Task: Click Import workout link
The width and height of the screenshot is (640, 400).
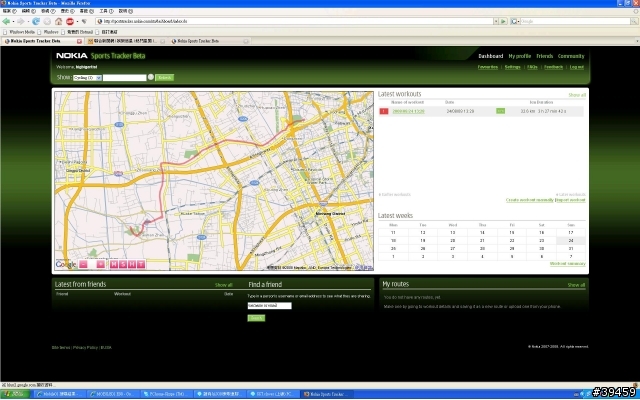Action: (x=571, y=200)
